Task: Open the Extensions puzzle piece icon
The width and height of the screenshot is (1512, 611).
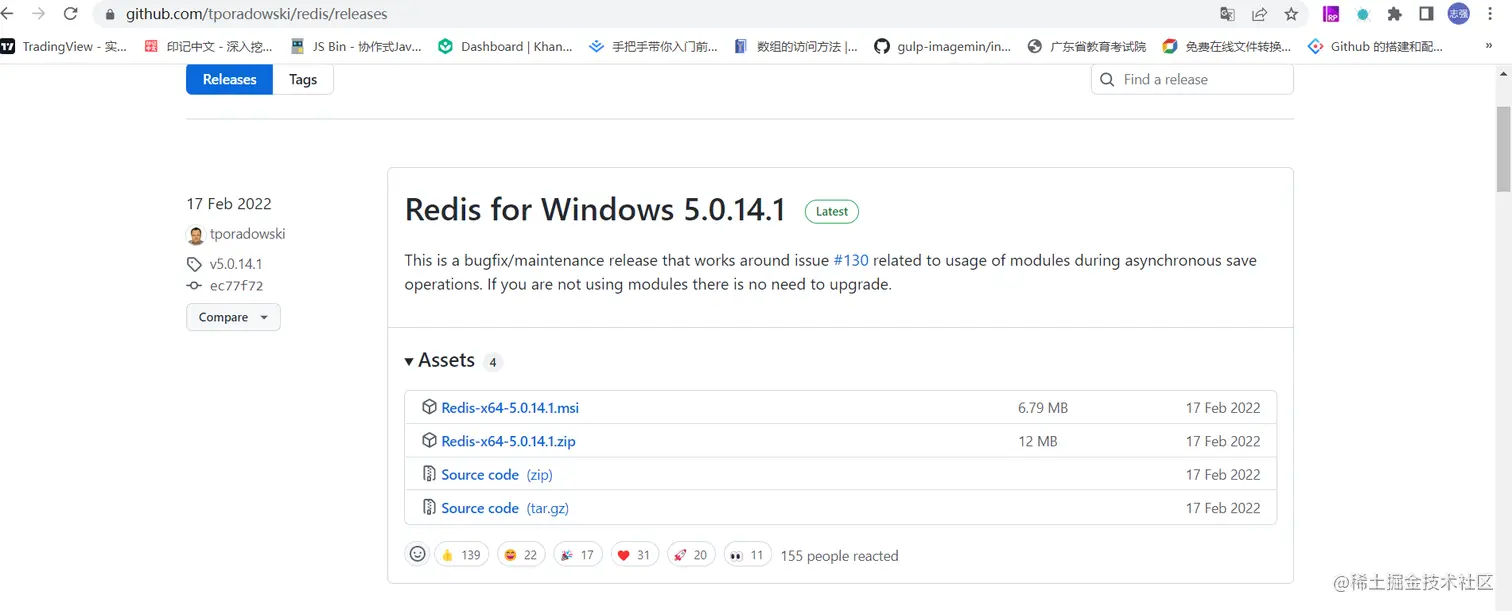Action: tap(1395, 14)
